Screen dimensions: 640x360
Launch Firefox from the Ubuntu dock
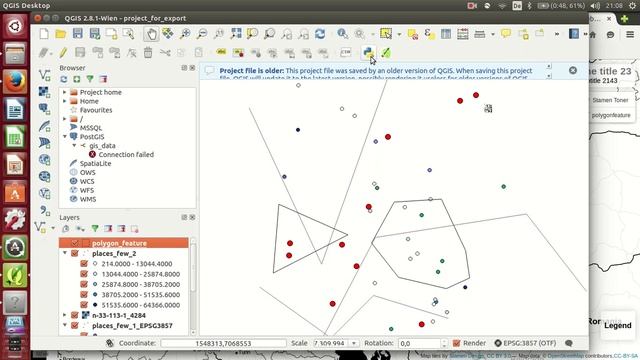(15, 81)
